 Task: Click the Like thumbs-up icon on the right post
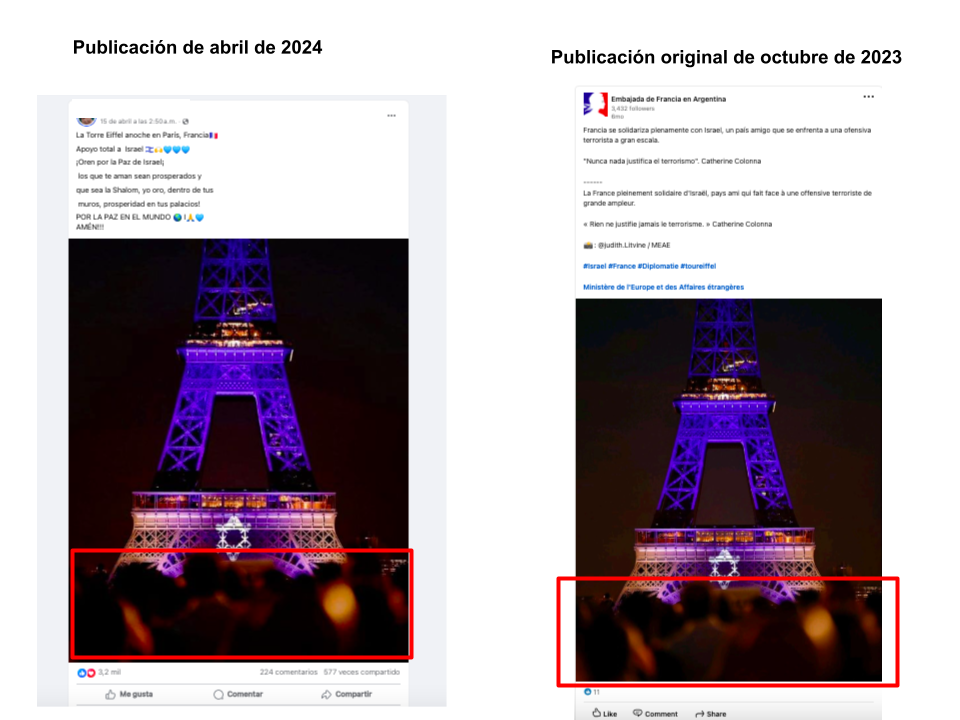596,713
